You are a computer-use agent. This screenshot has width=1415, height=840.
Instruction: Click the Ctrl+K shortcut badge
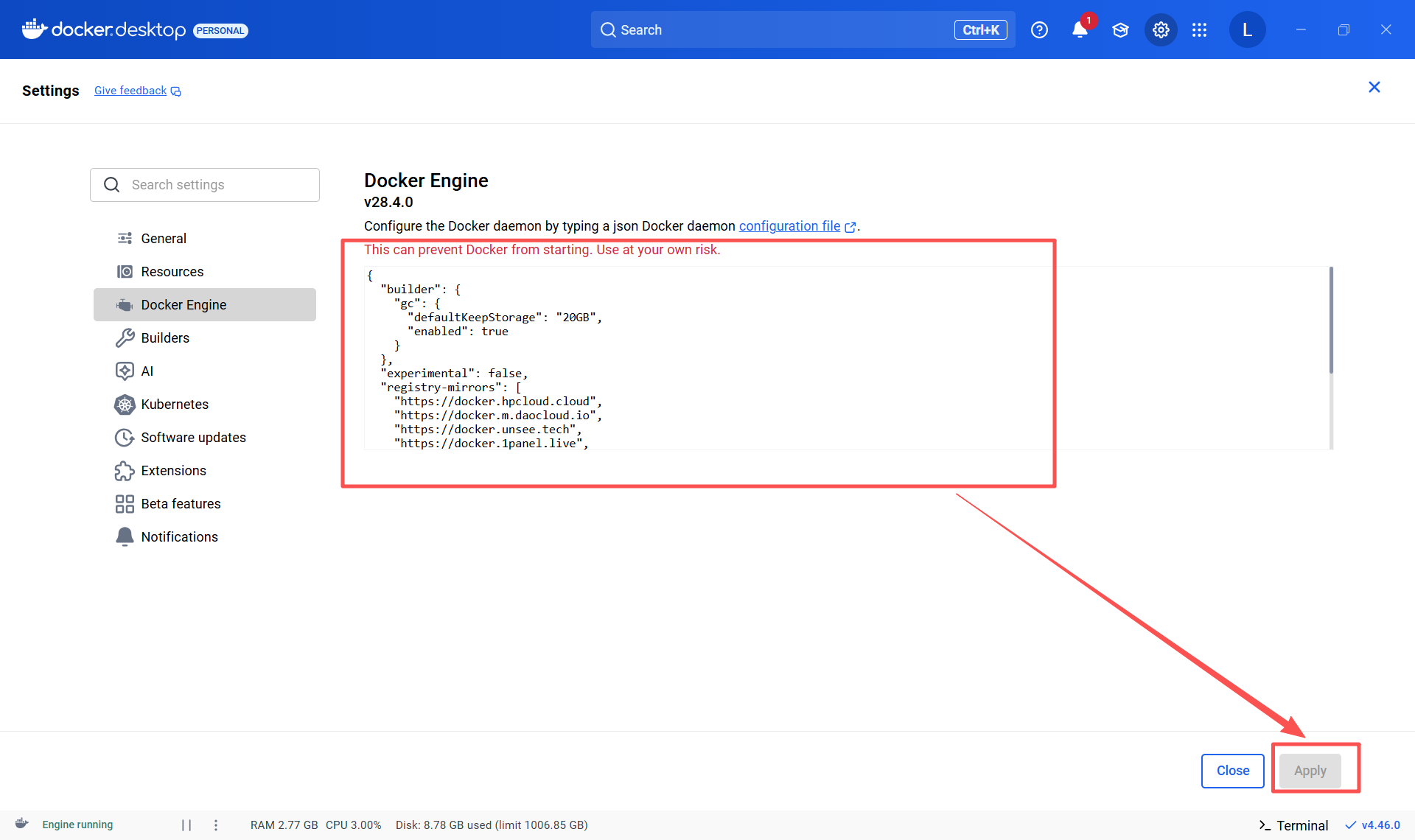980,30
